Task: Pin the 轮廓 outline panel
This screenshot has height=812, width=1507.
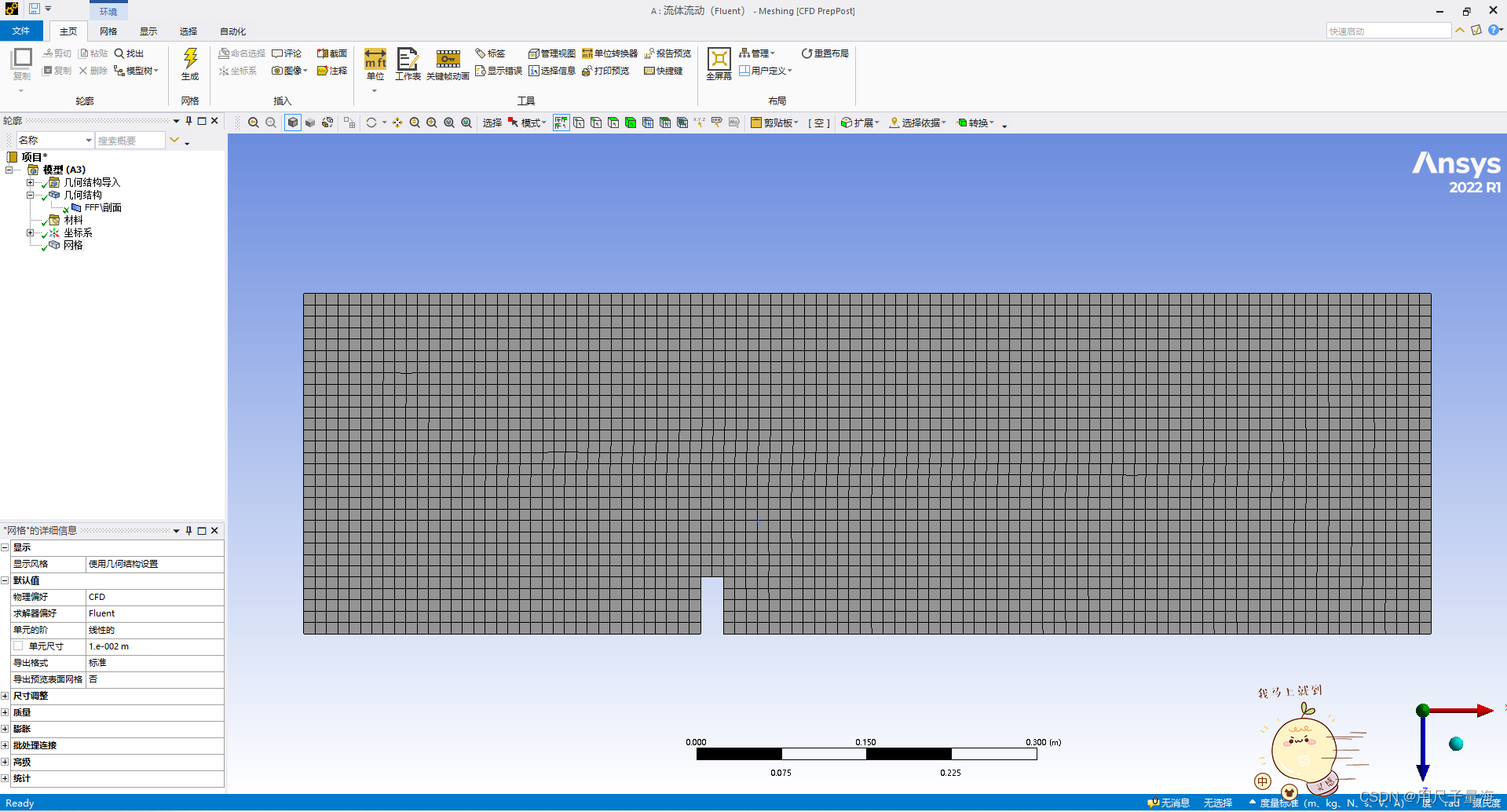Action: [x=188, y=121]
